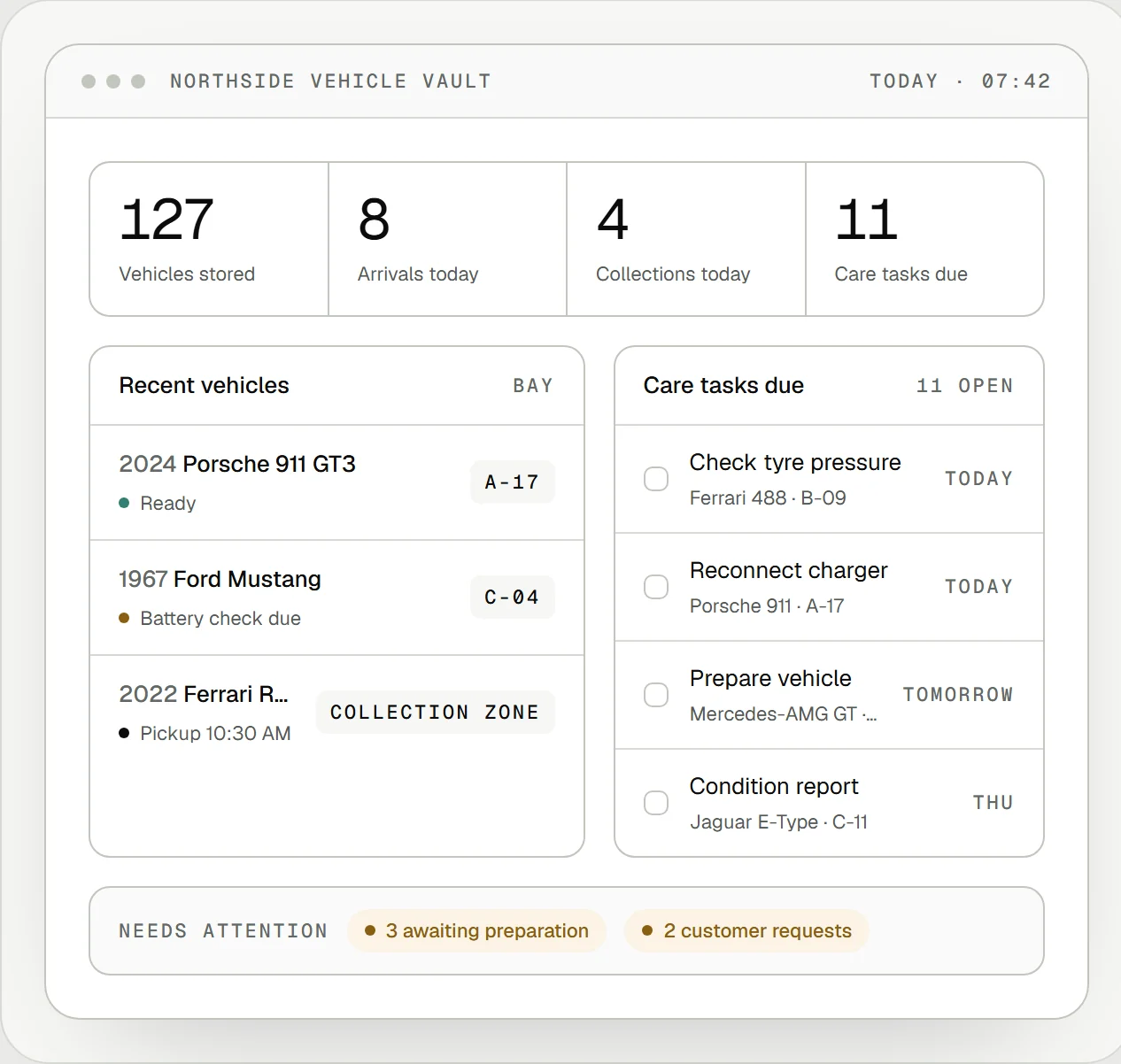
Task: Tick the Check tyre pressure checkbox
Action: (656, 479)
